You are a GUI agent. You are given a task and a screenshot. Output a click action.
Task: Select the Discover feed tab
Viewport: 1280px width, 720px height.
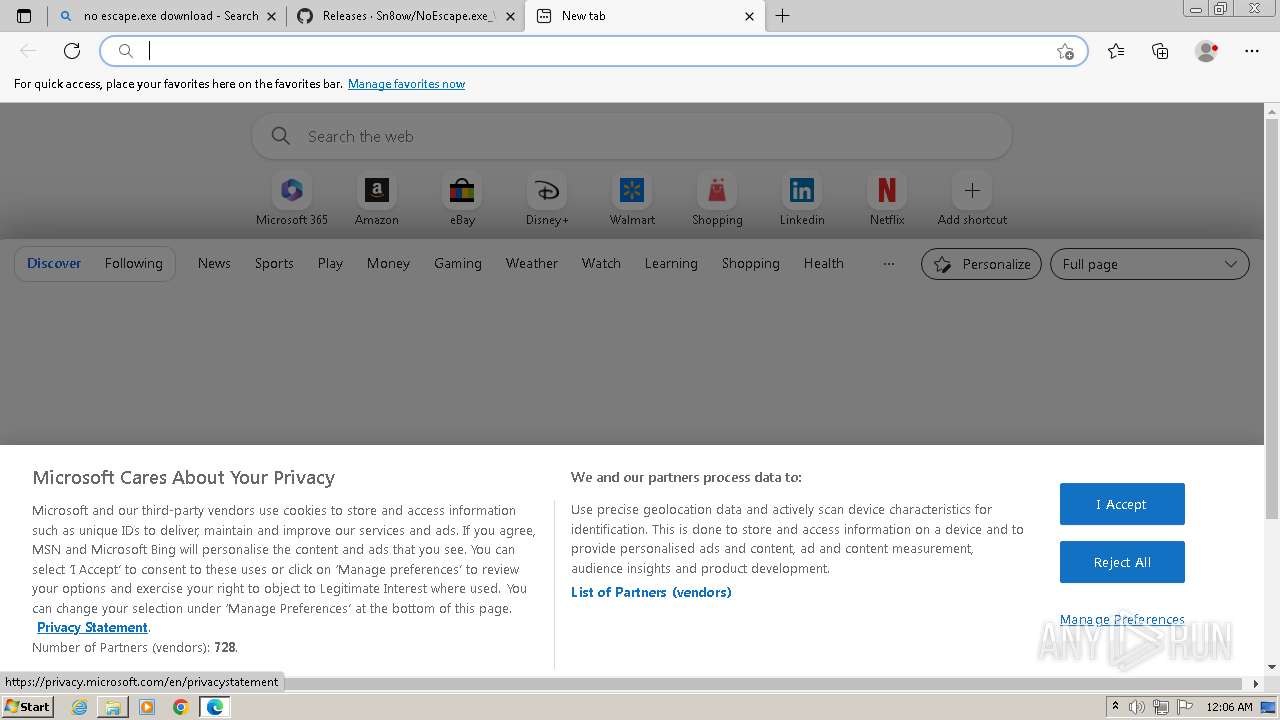pos(54,264)
